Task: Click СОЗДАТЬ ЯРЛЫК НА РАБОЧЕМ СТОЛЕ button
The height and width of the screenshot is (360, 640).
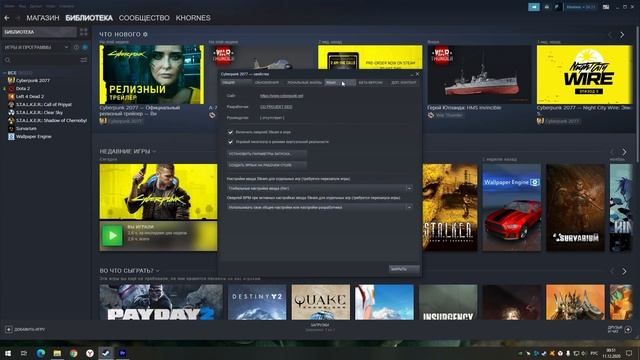Action: 267,165
